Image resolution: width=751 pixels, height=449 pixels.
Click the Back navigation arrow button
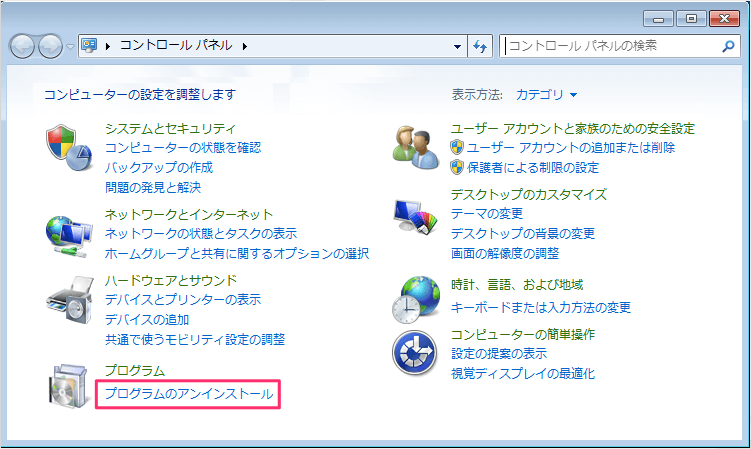23,46
